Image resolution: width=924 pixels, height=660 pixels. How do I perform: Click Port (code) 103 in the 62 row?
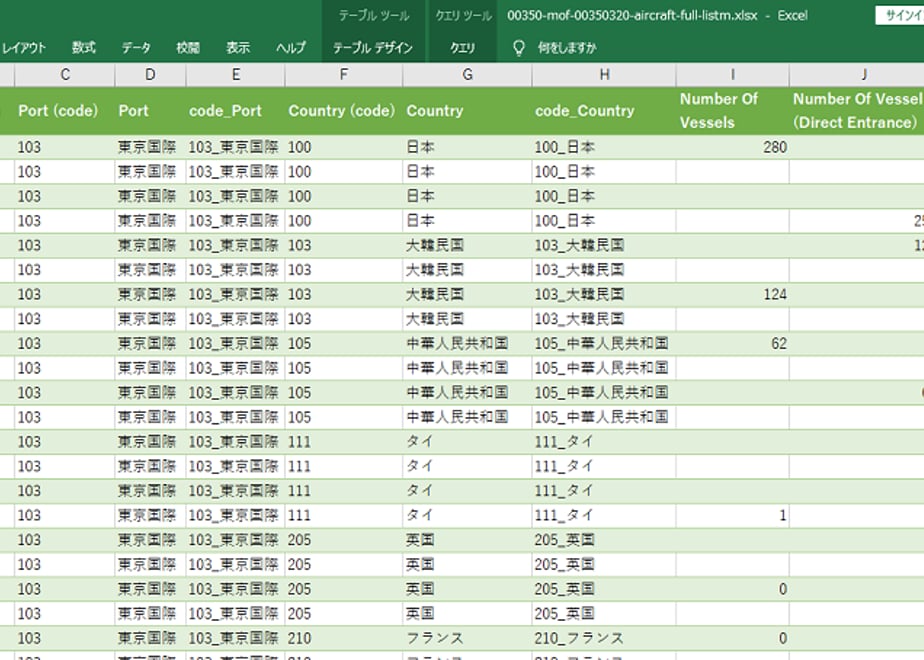coord(65,344)
